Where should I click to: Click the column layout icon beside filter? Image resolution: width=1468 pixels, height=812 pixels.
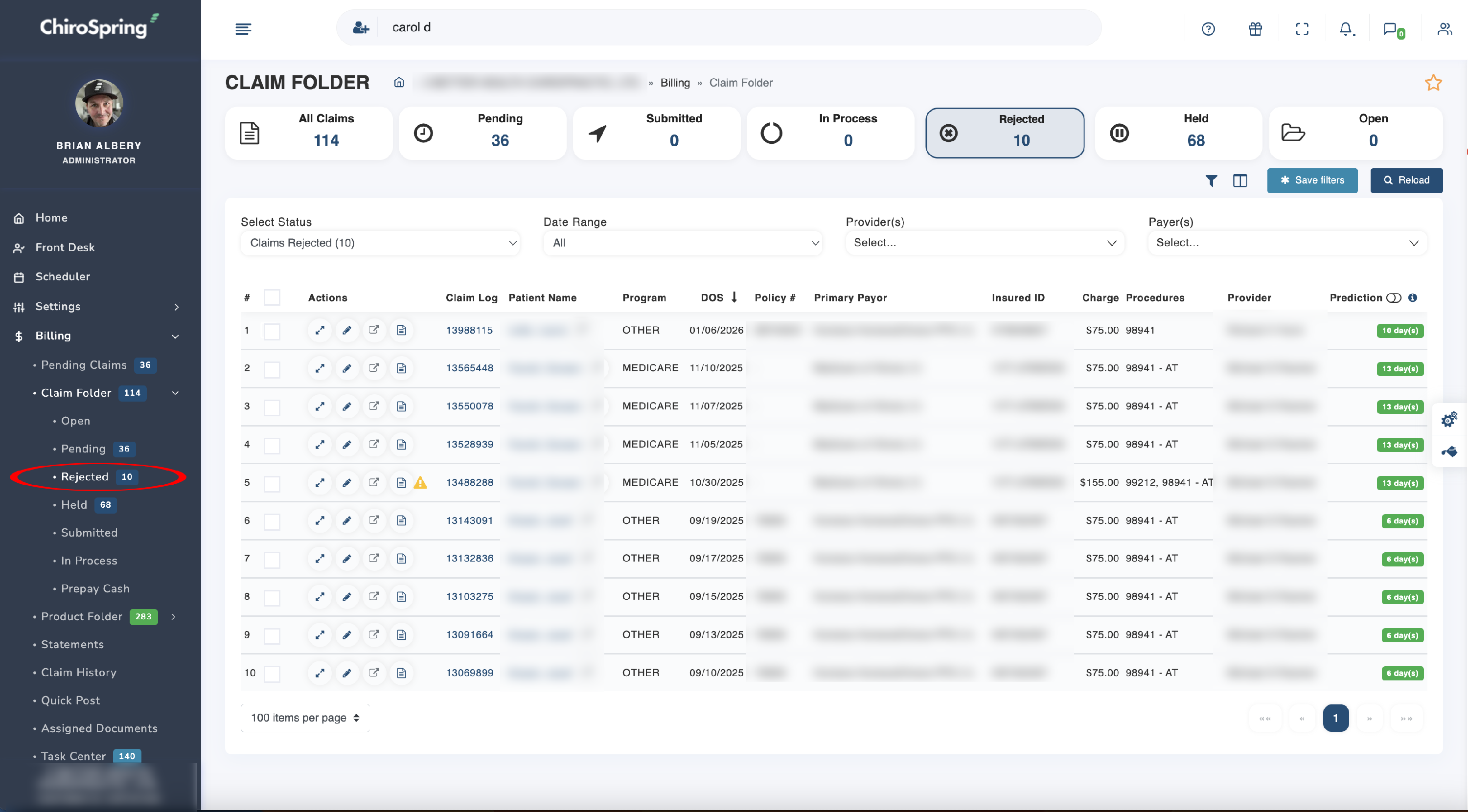(x=1240, y=180)
